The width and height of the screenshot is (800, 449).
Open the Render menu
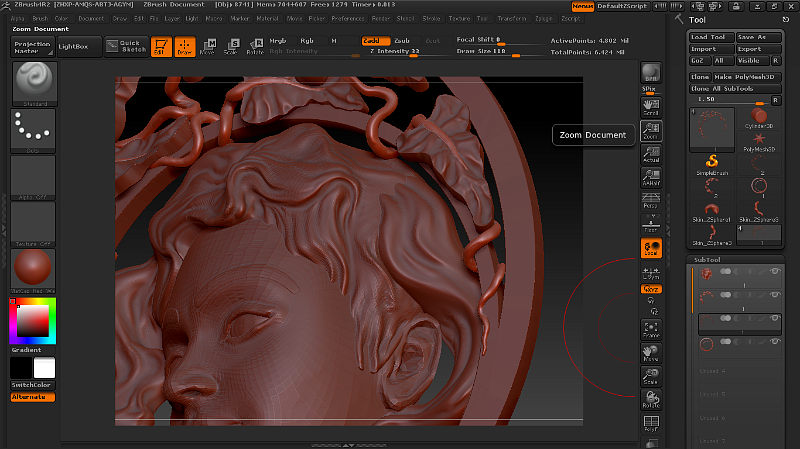(381, 18)
